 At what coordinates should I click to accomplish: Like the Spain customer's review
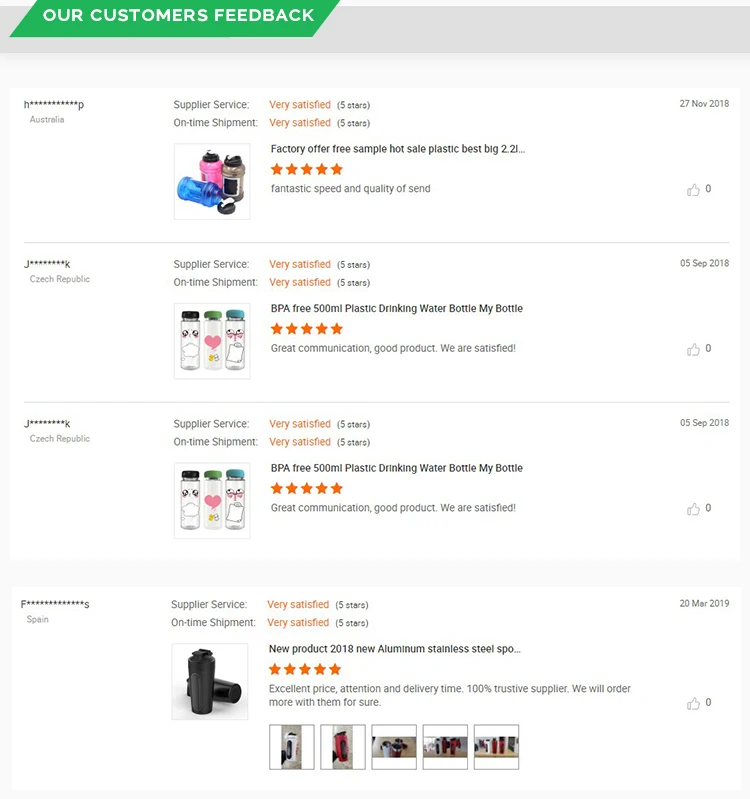693,703
